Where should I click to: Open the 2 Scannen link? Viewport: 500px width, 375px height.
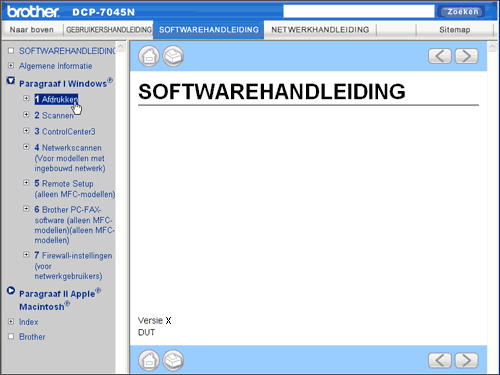(54, 115)
